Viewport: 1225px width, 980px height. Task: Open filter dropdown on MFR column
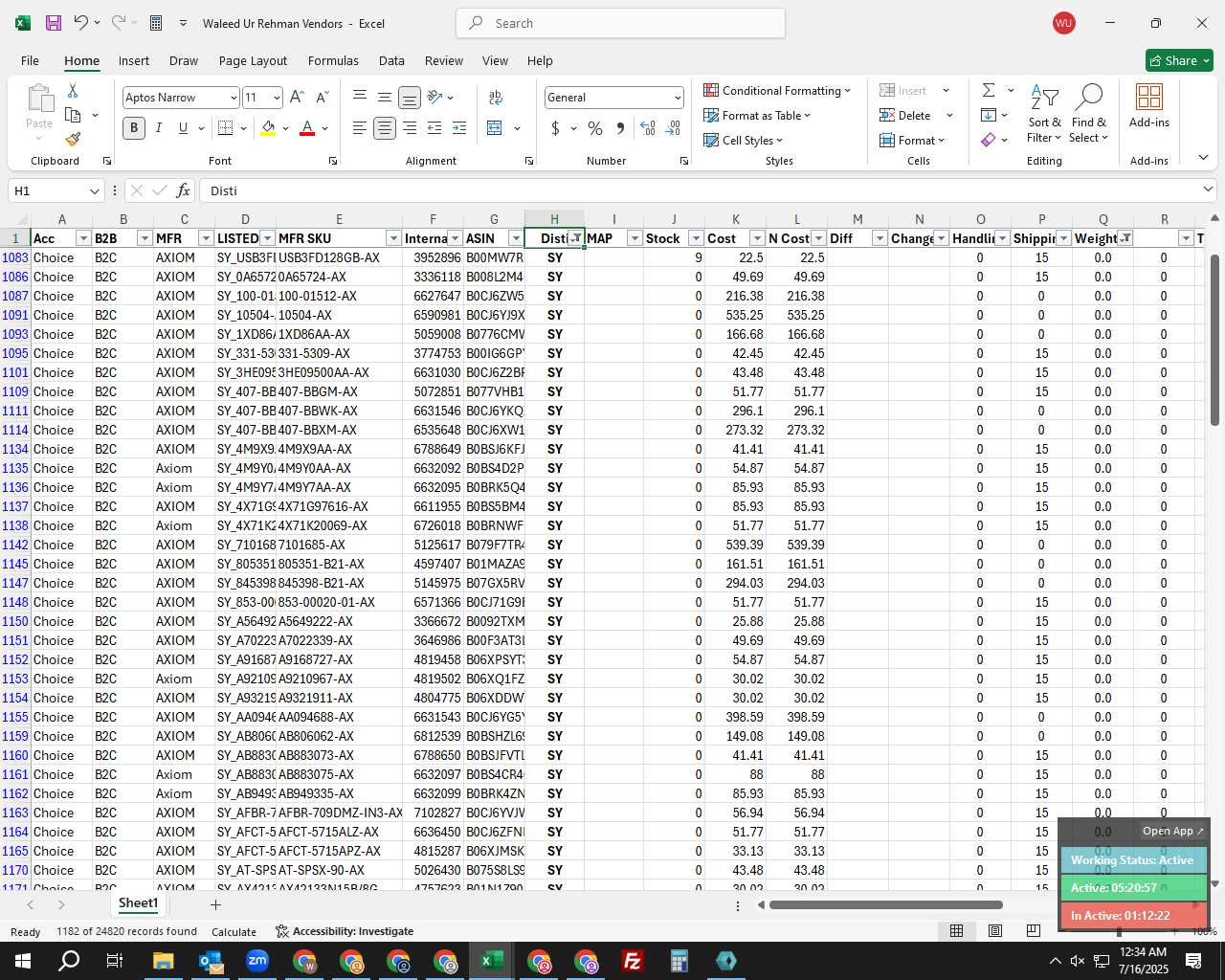(x=206, y=238)
